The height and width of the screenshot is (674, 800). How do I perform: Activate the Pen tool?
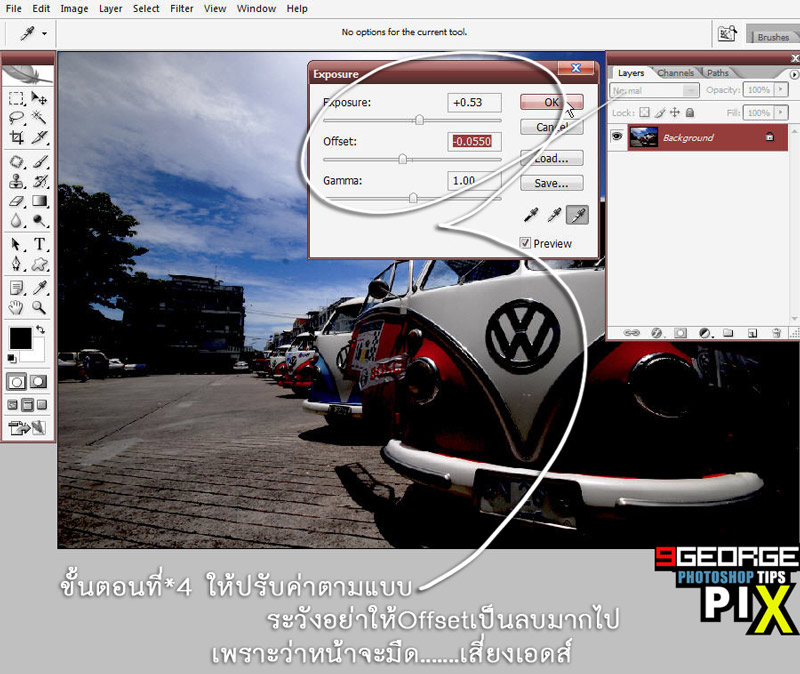coord(16,264)
